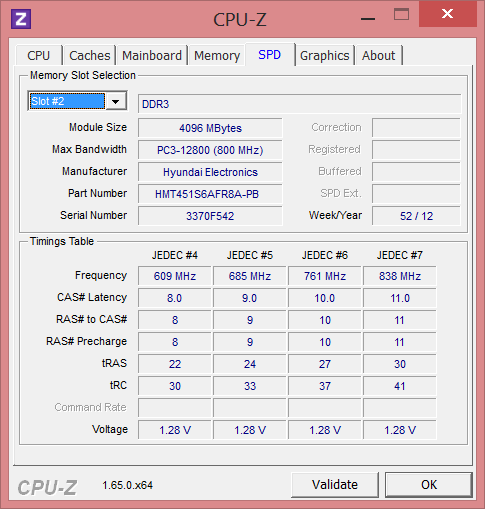485x509 pixels.
Task: Click the JEDEC #7 column header
Action: 400,255
